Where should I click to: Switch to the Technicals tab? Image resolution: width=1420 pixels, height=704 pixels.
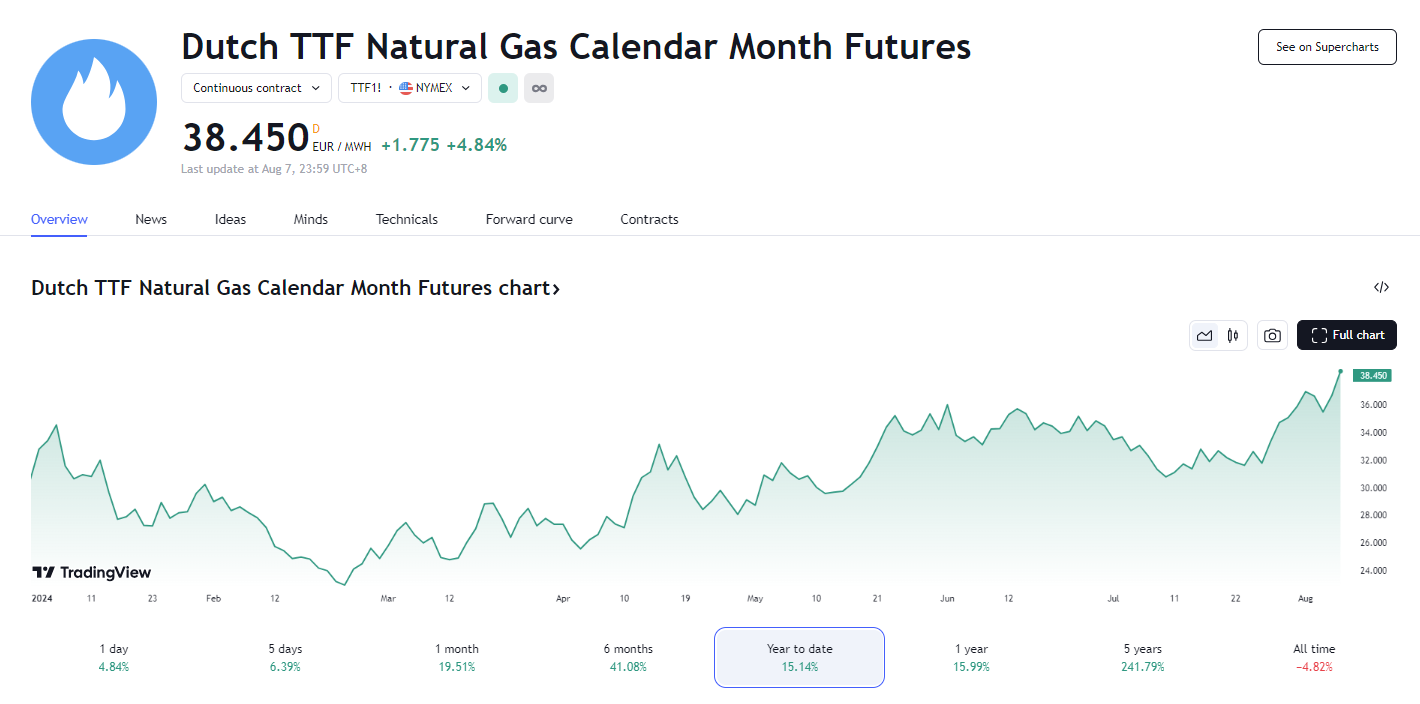pyautogui.click(x=406, y=219)
